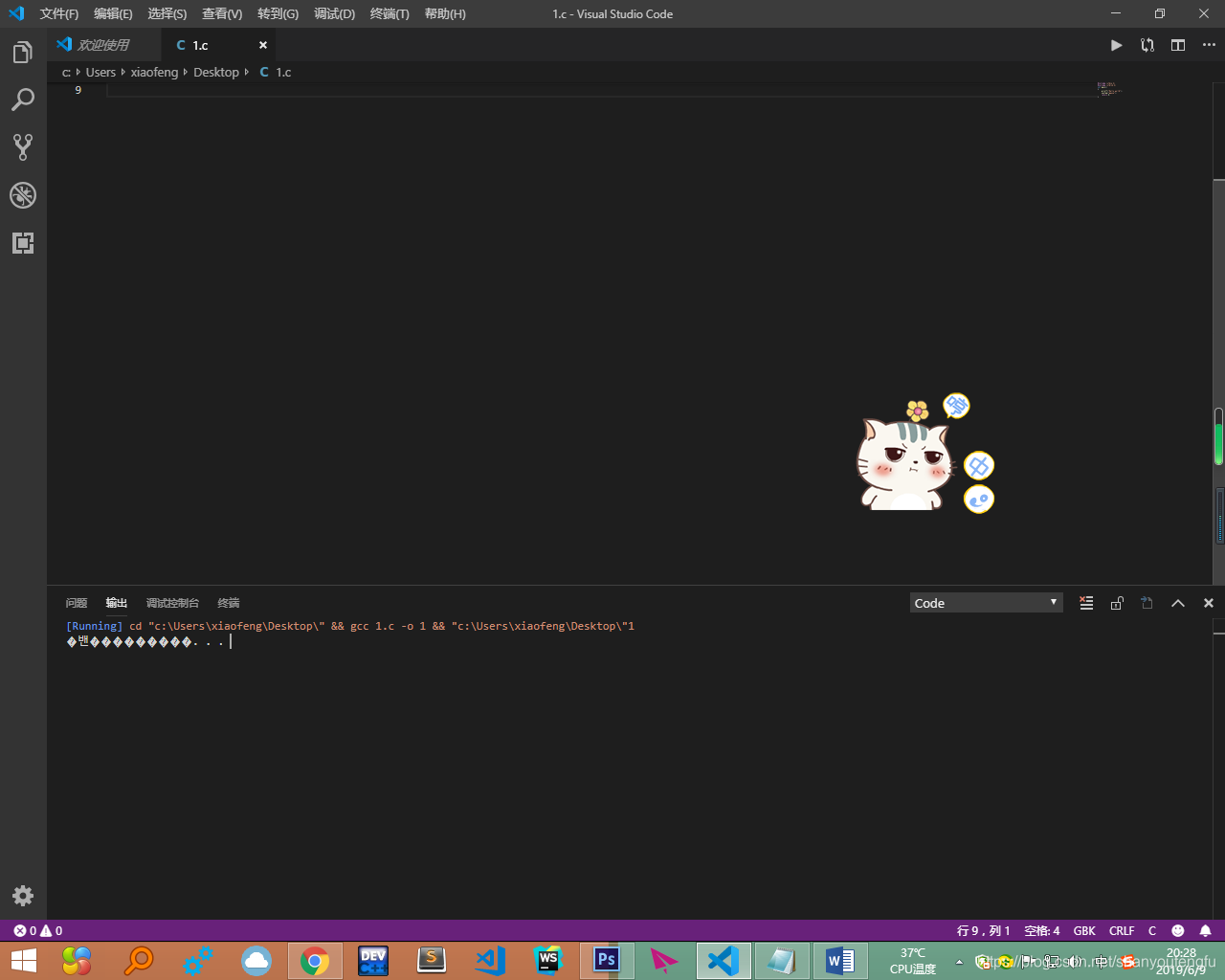Open the Explorer view in activity bar
The height and width of the screenshot is (980, 1225).
coord(23,53)
